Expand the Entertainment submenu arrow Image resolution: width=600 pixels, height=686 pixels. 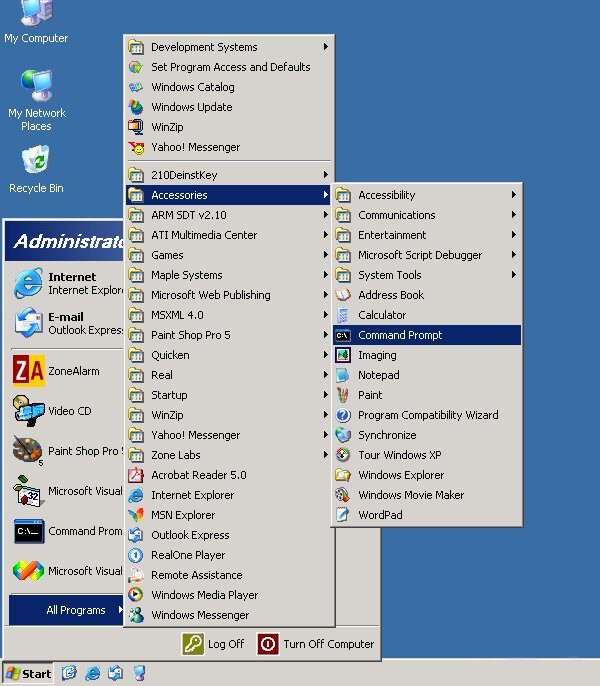click(514, 235)
